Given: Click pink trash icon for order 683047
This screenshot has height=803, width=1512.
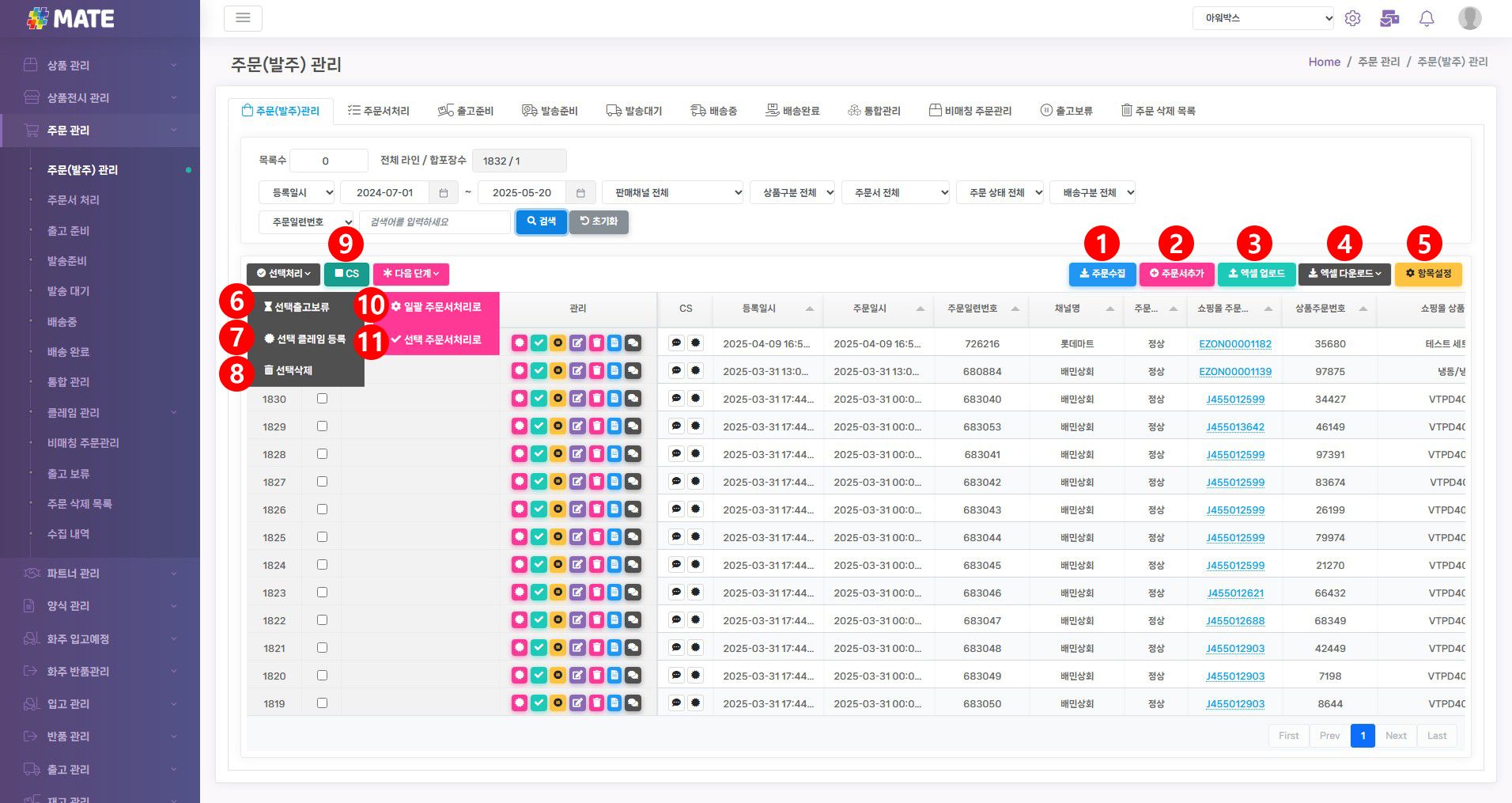Looking at the screenshot, I should point(596,619).
